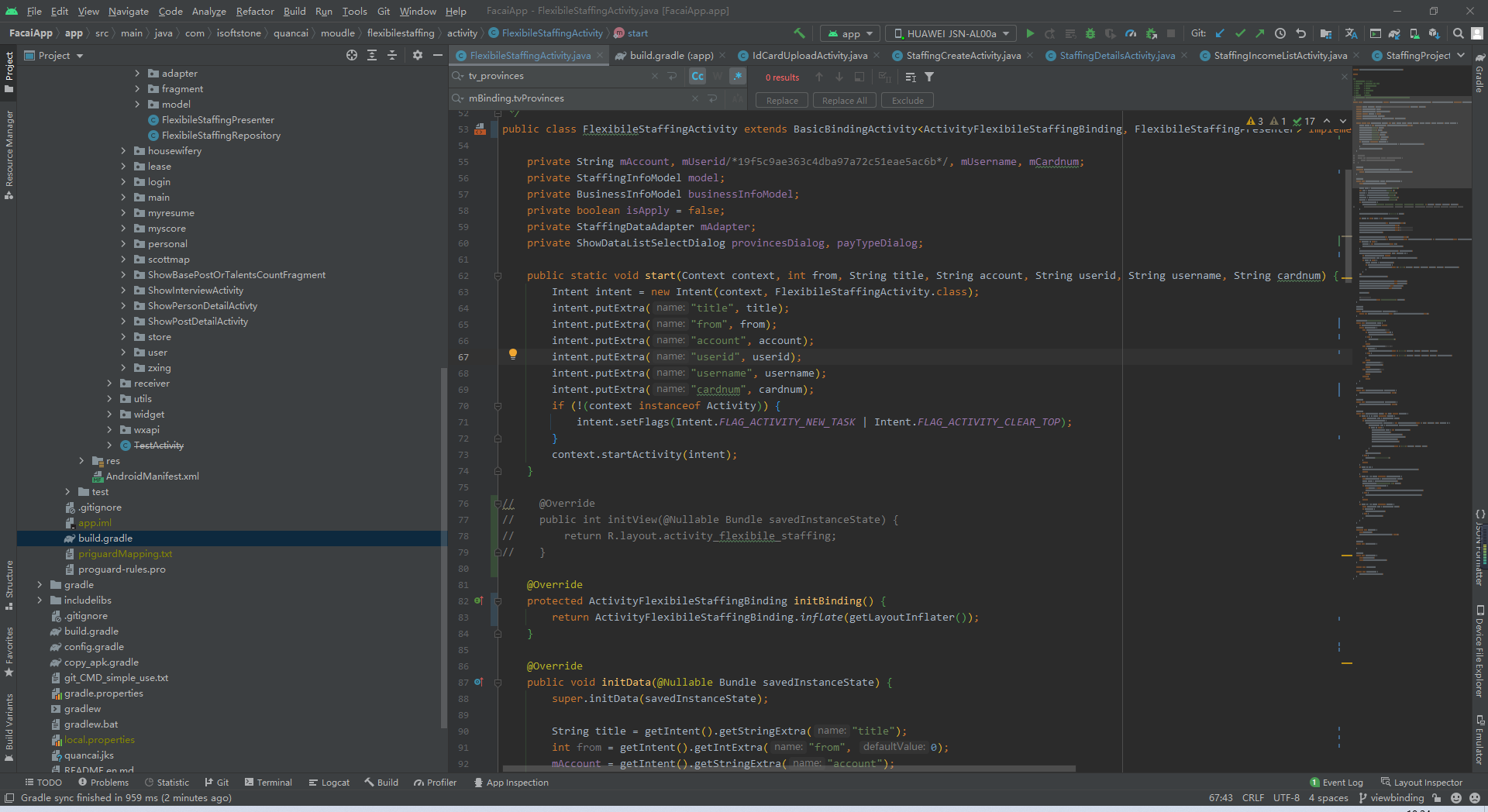Click Git Rollback undo icon
Image resolution: width=1488 pixels, height=812 pixels.
[x=1301, y=33]
